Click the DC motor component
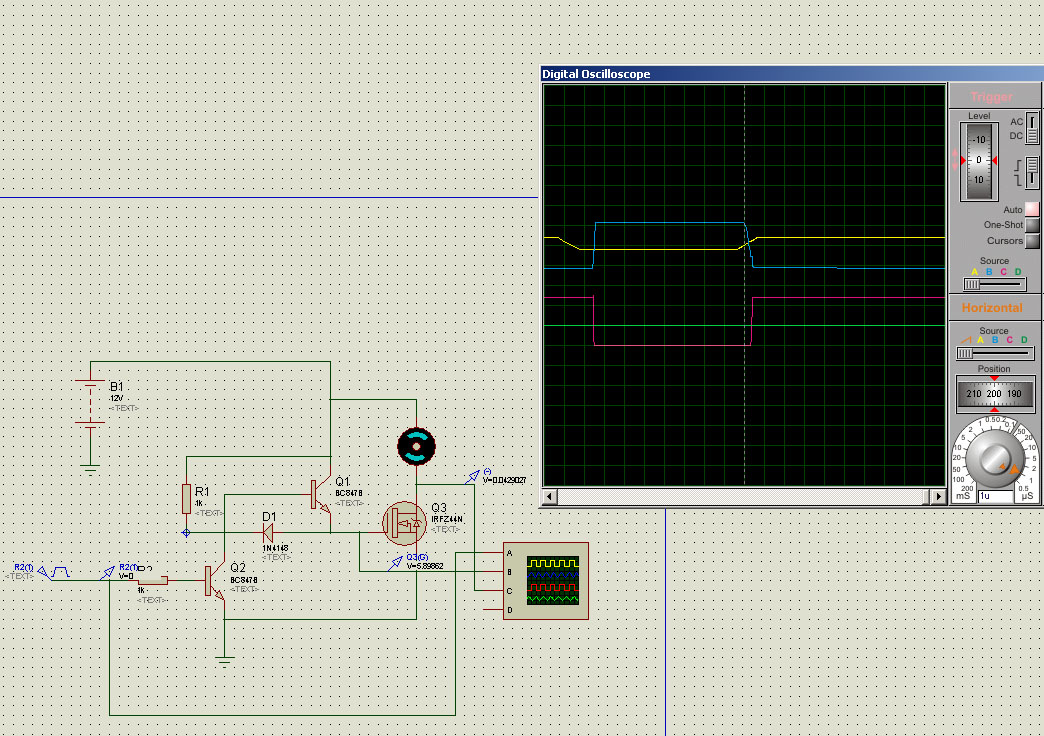 point(417,446)
